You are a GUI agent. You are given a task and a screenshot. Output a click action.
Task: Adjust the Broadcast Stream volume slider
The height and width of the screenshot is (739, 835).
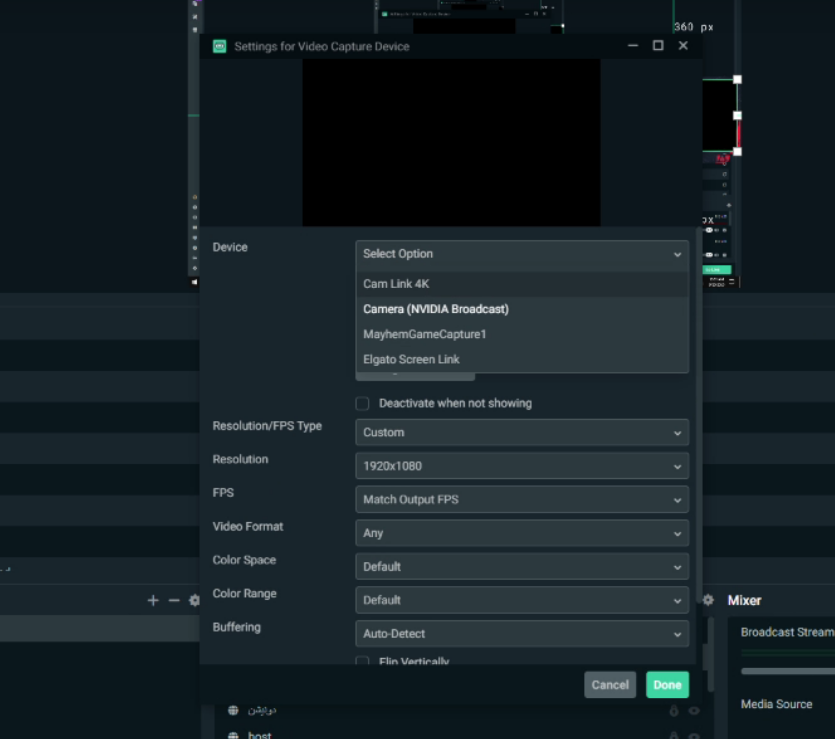pos(788,671)
